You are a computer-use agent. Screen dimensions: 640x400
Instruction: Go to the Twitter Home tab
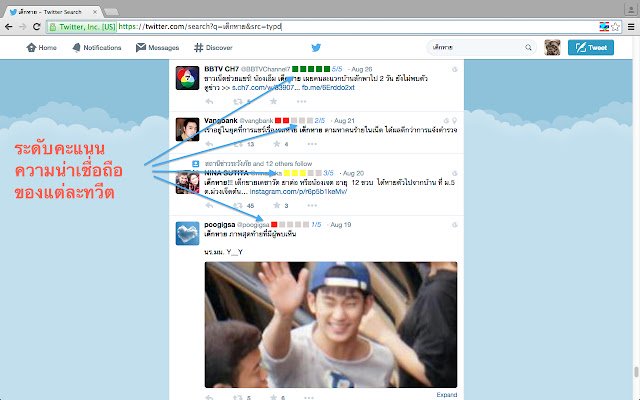[41, 48]
